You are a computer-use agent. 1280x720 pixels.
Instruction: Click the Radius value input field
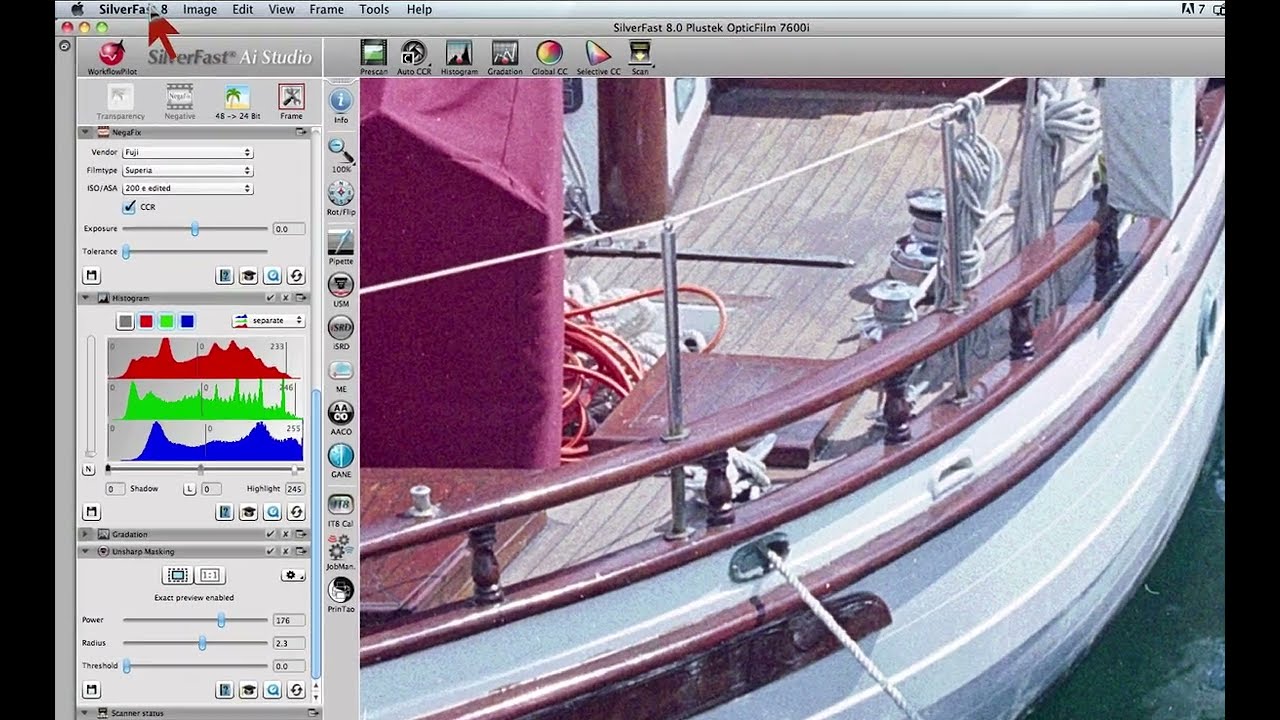(288, 643)
